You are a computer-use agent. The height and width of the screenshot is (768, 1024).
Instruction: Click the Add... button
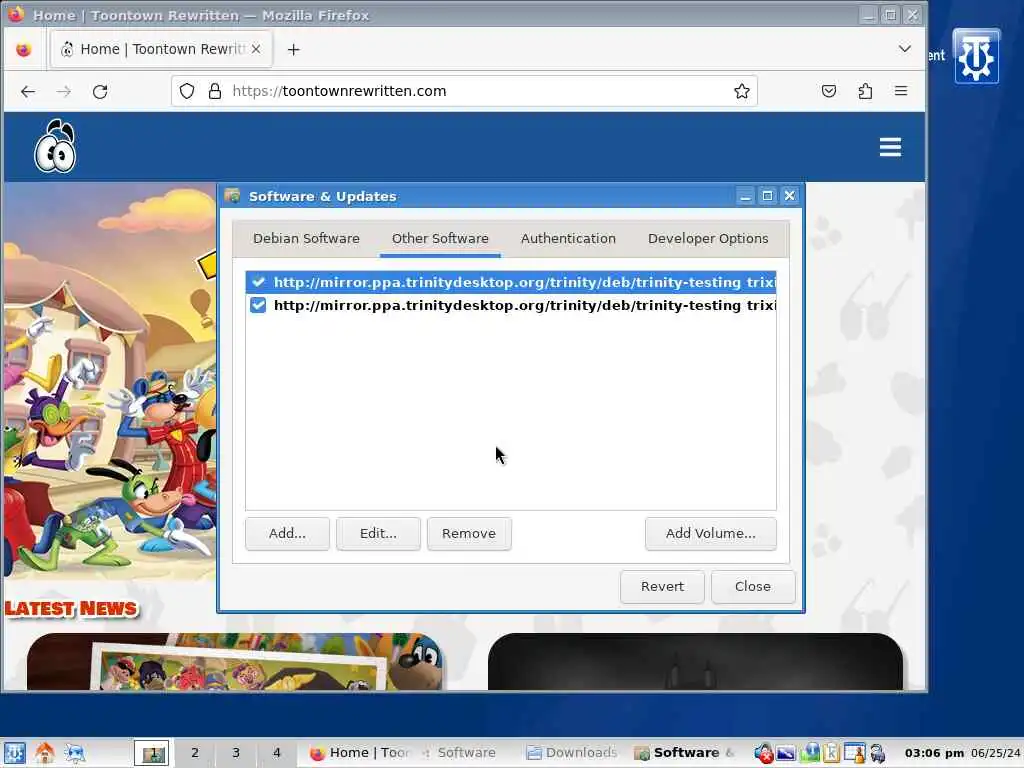tap(287, 534)
